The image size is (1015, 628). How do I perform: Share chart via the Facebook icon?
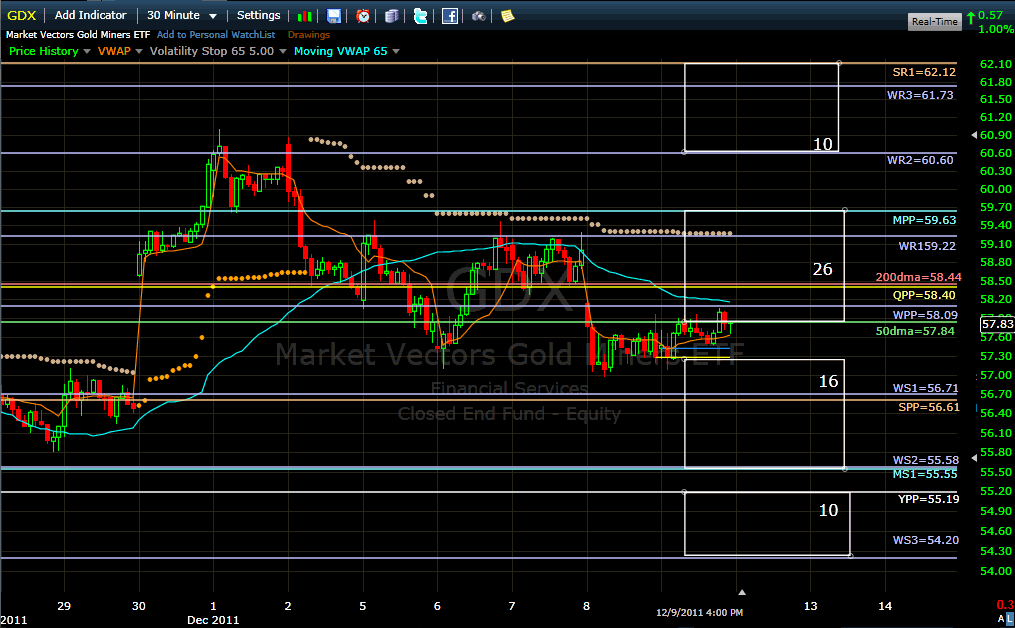[x=450, y=16]
